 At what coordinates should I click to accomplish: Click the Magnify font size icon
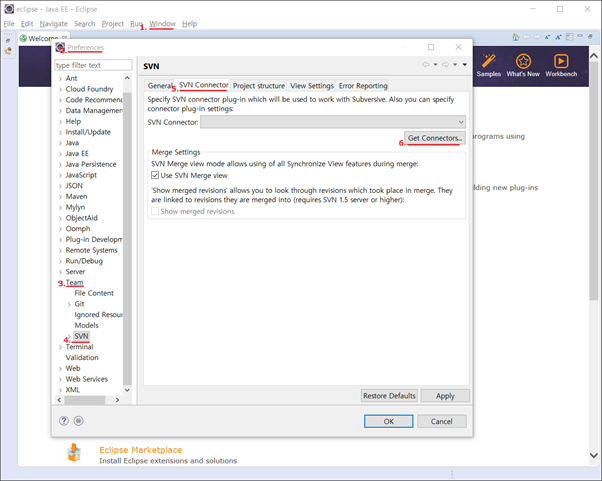(558, 37)
